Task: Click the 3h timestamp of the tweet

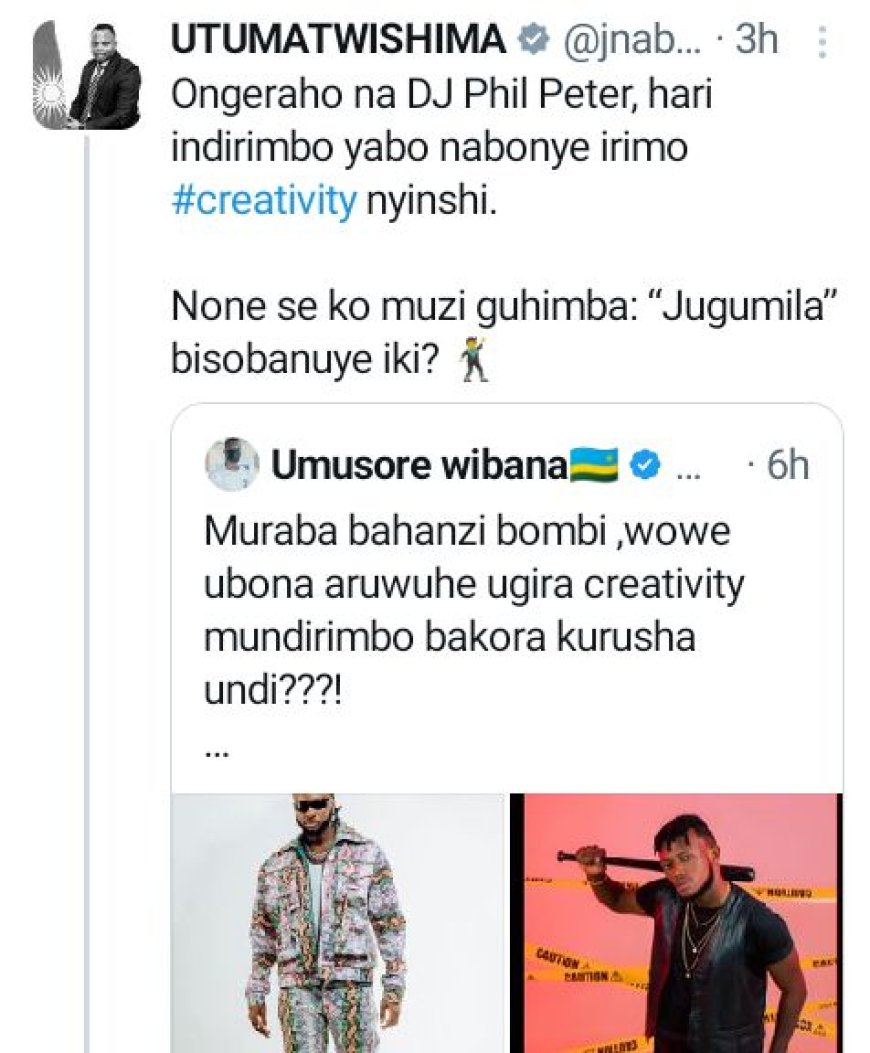Action: click(x=756, y=41)
